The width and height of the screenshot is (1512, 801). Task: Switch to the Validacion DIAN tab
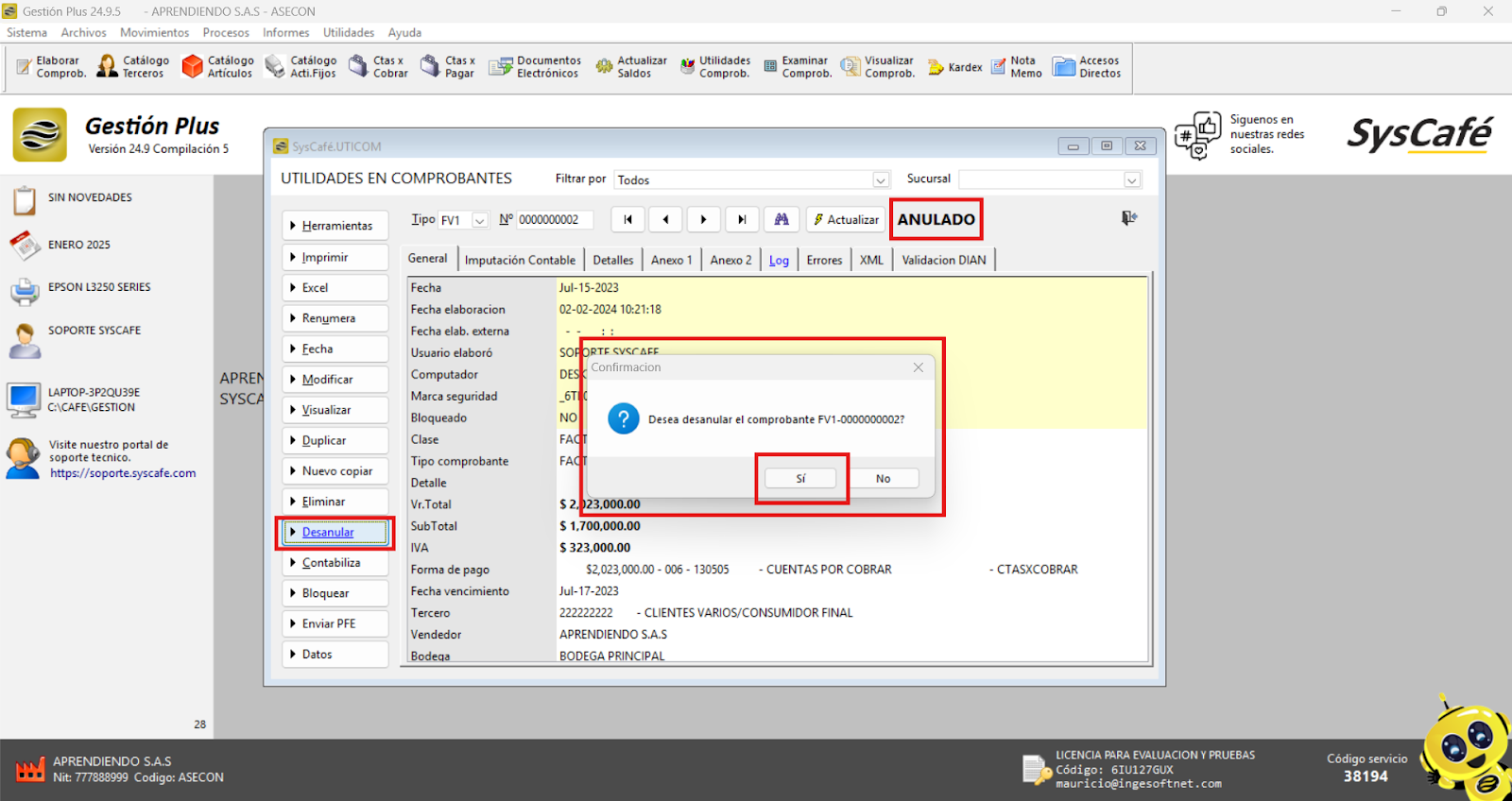tap(943, 260)
